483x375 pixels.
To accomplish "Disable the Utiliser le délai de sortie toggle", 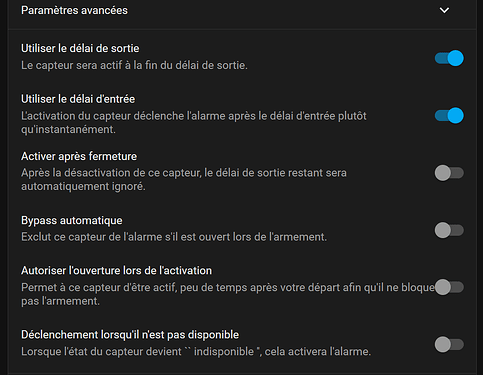I will (449, 58).
